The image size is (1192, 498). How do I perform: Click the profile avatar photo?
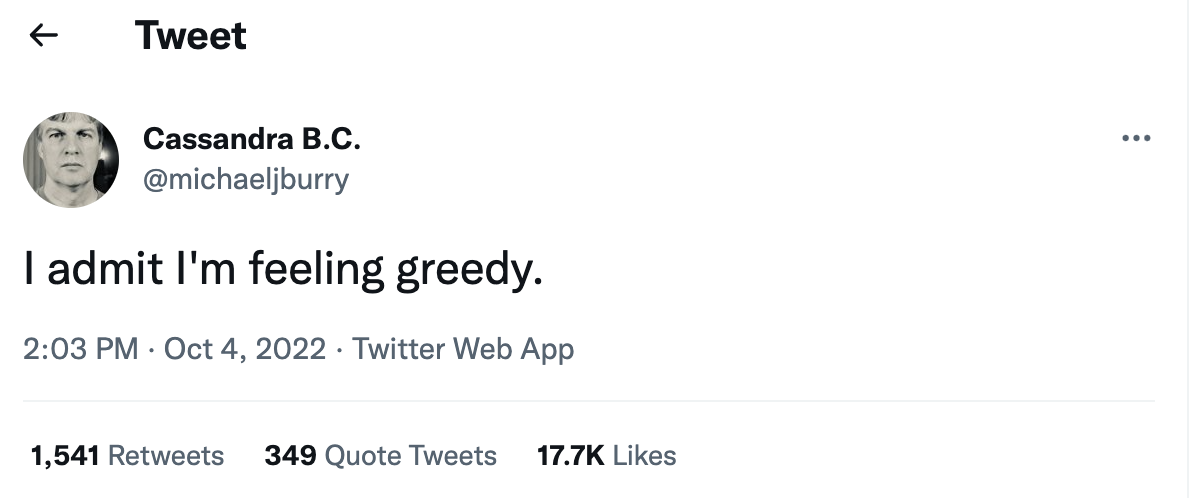click(x=71, y=160)
